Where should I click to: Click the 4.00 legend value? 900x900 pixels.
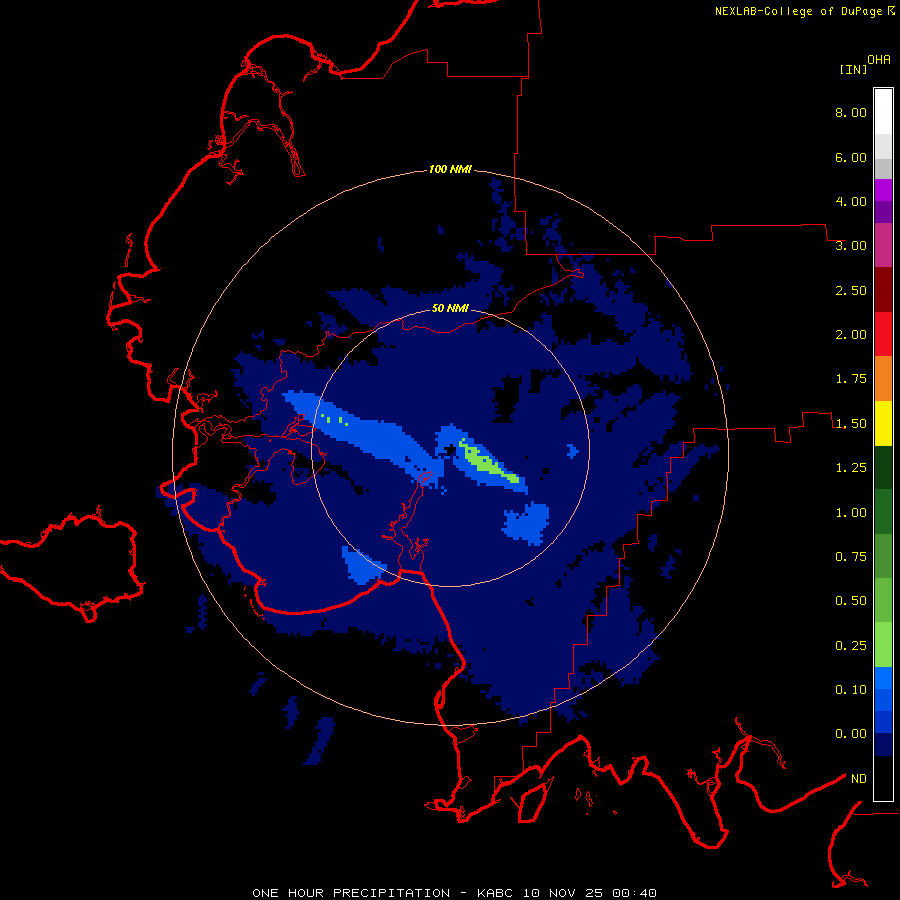point(851,201)
